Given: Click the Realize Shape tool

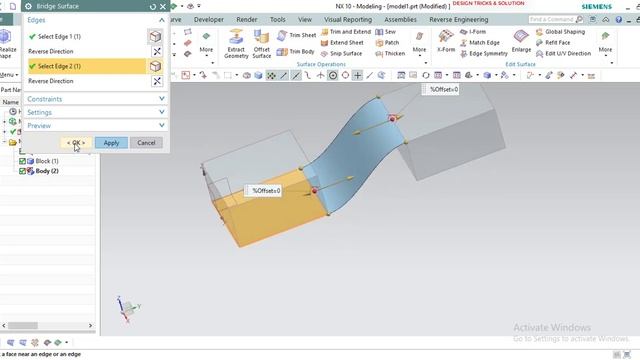Looking at the screenshot, I should coord(7,44).
